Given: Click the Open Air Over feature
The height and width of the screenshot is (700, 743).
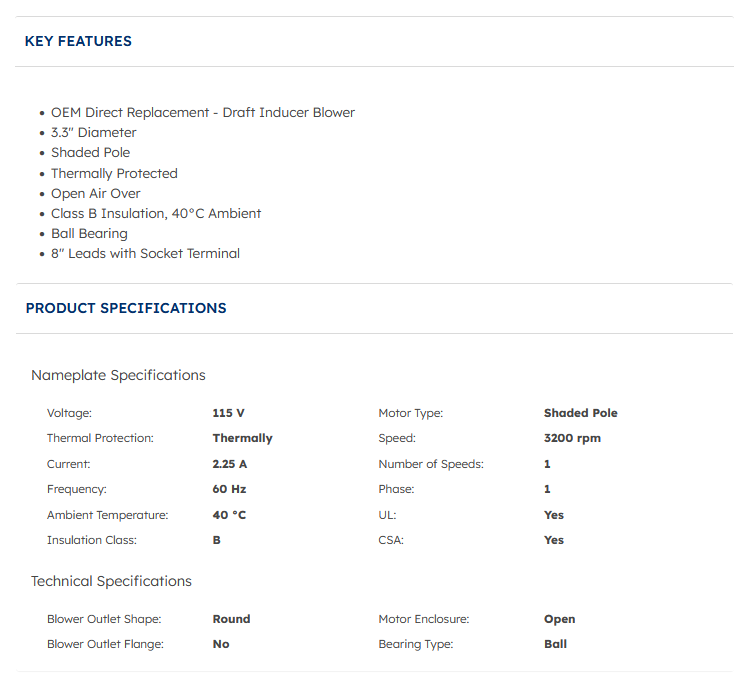Looking at the screenshot, I should pos(96,193).
